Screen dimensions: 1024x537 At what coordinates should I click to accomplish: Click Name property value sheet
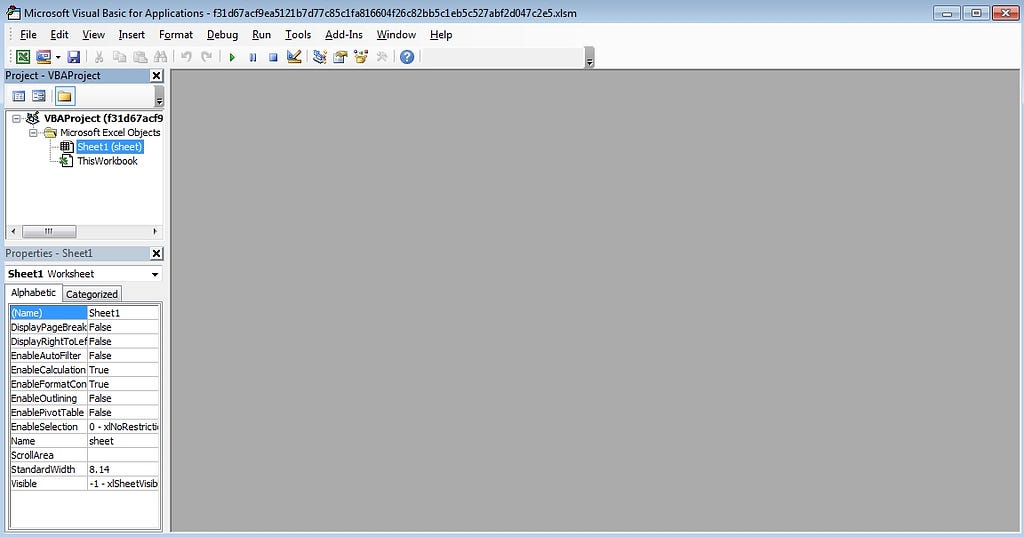click(x=123, y=441)
